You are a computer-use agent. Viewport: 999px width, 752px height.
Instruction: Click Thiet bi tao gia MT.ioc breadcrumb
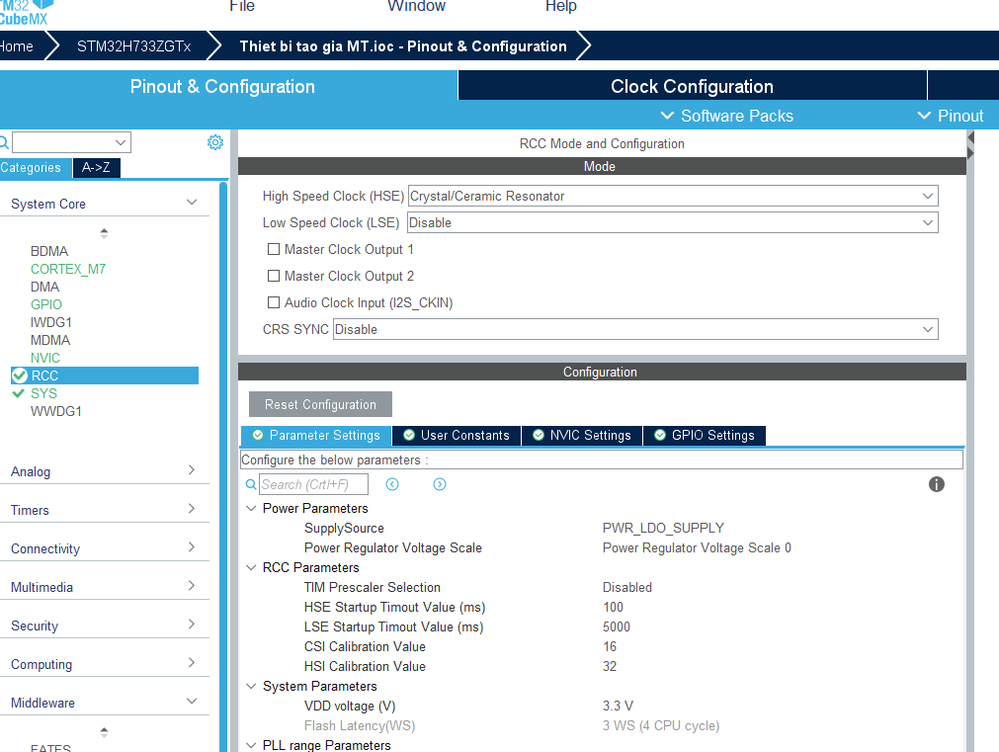click(403, 47)
